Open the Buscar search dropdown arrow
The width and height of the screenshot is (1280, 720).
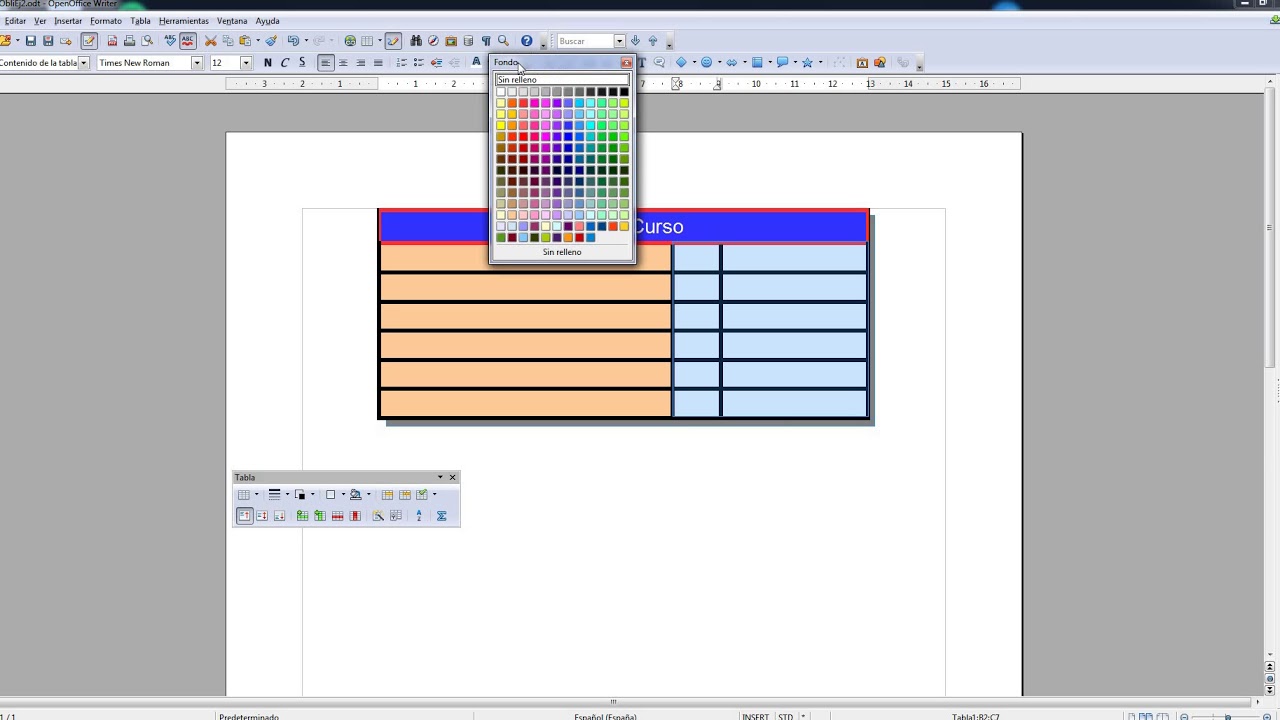pyautogui.click(x=619, y=41)
